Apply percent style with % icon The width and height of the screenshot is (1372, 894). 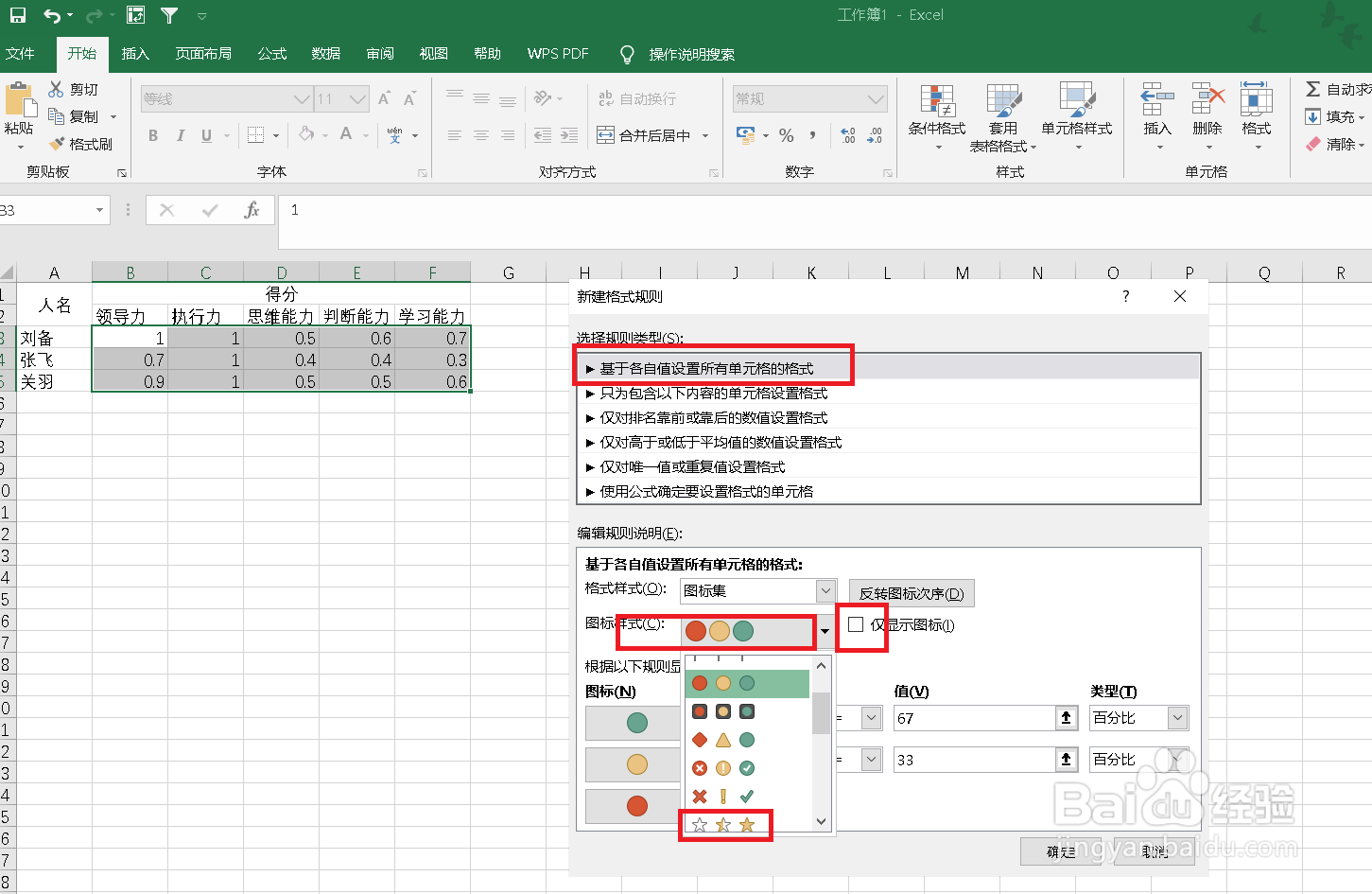786,135
